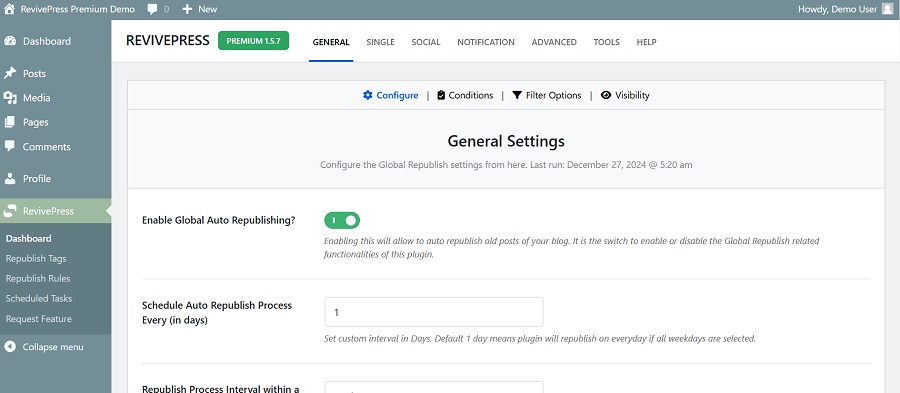The height and width of the screenshot is (393, 900).
Task: Click the PREMIUM 1.5.7 badge
Action: pos(253,41)
